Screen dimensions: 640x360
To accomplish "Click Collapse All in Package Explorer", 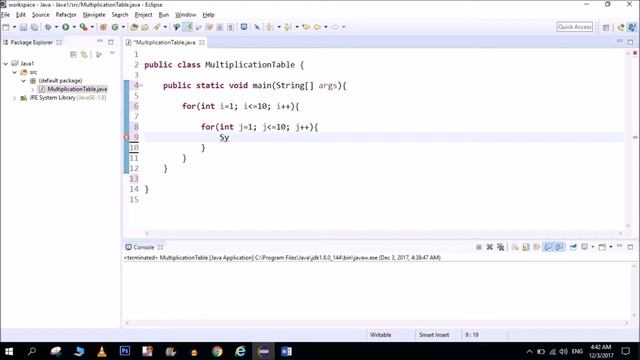I will click(x=73, y=54).
